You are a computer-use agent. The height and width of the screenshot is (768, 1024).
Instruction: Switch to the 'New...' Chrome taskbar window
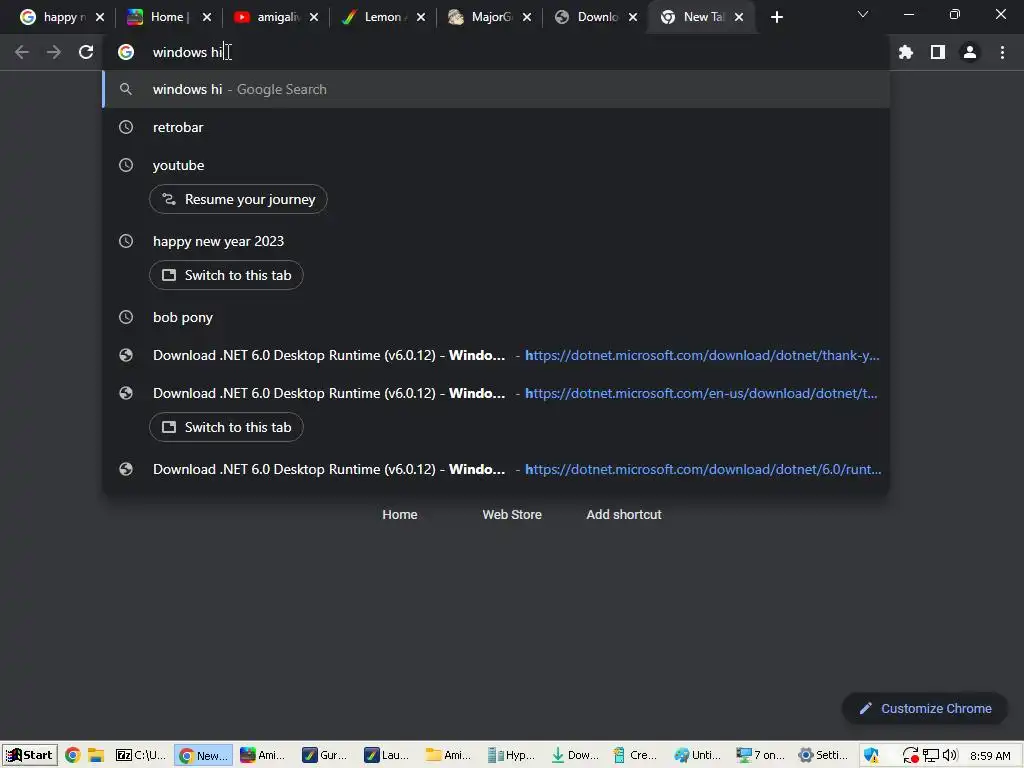pyautogui.click(x=204, y=756)
